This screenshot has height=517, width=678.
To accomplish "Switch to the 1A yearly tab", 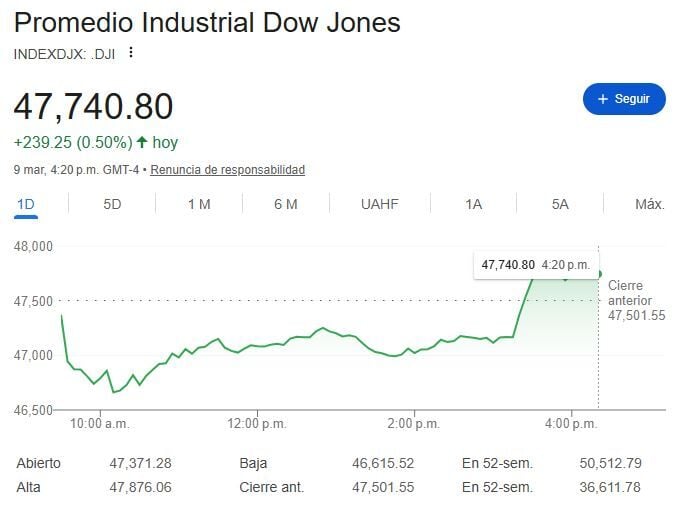I will pyautogui.click(x=473, y=204).
